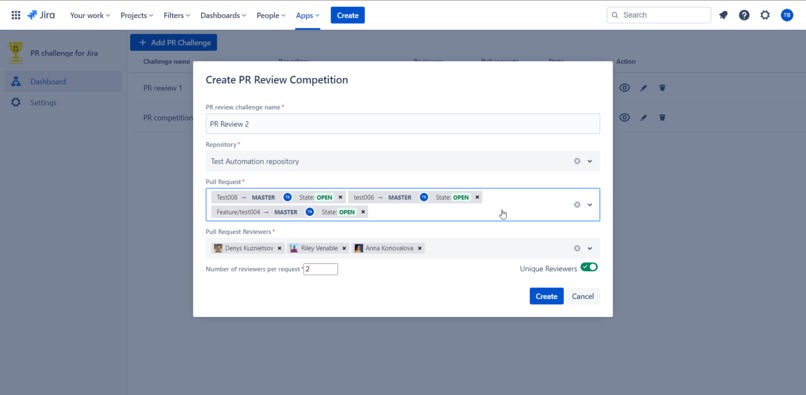Click Add PR Challenge button
Image resolution: width=806 pixels, height=395 pixels.
click(173, 43)
